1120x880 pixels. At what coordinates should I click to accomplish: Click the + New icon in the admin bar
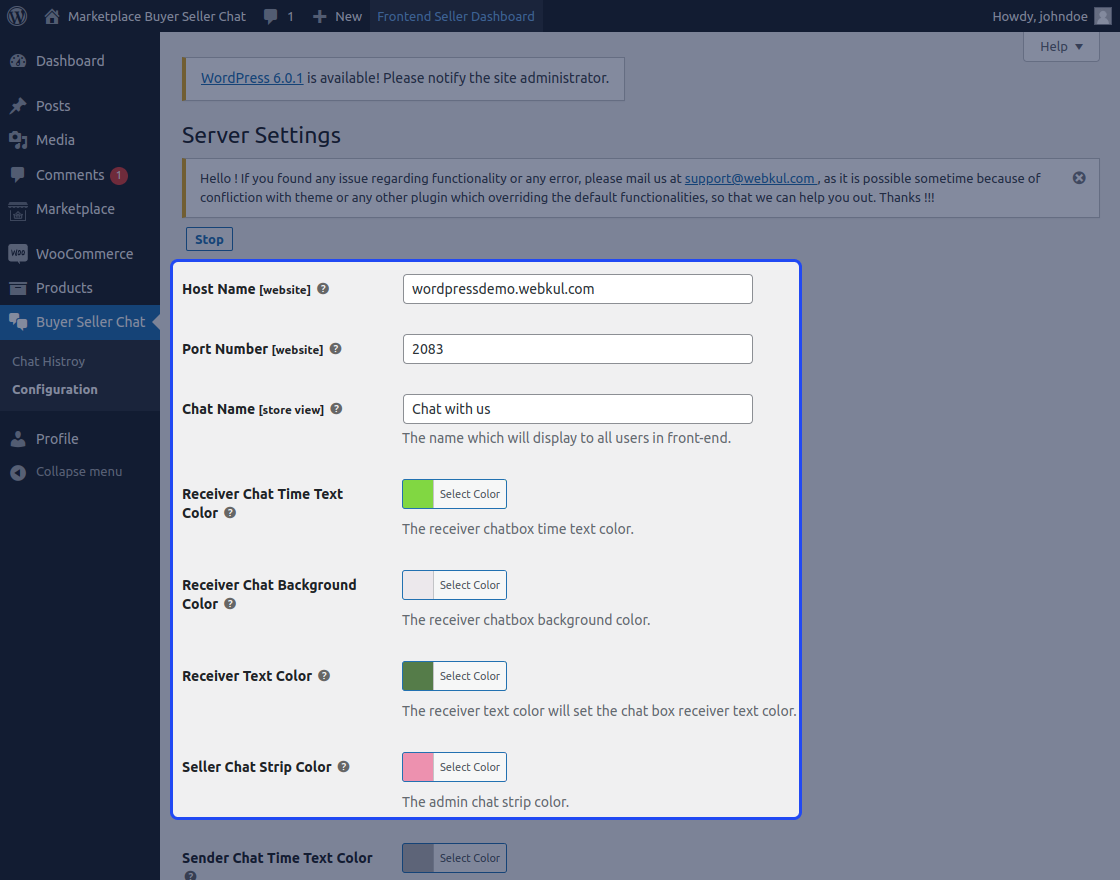pos(318,15)
